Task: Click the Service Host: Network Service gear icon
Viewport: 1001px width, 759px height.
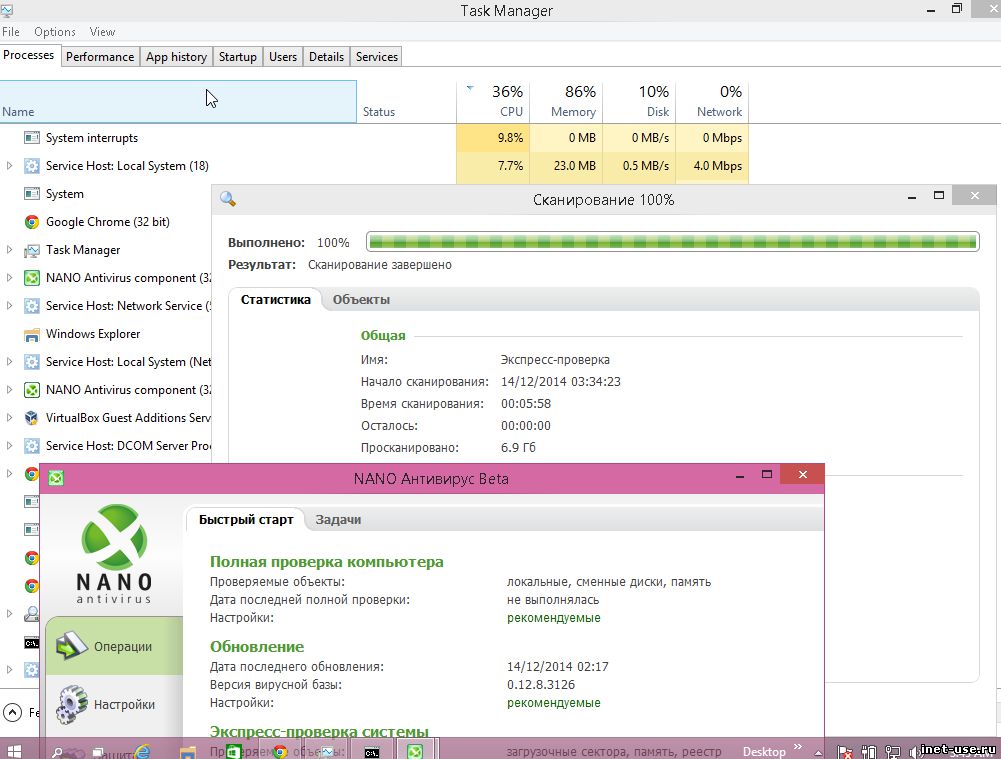Action: pos(31,306)
